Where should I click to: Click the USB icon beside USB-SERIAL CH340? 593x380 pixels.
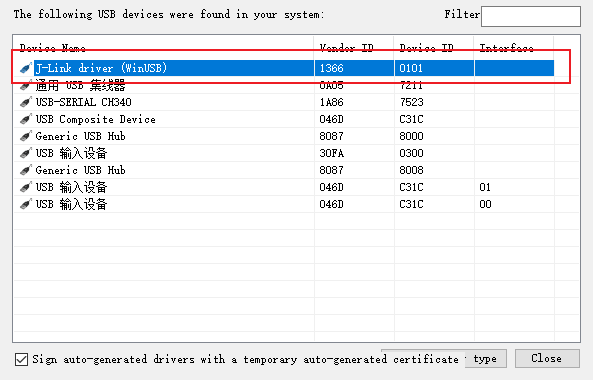(26, 102)
